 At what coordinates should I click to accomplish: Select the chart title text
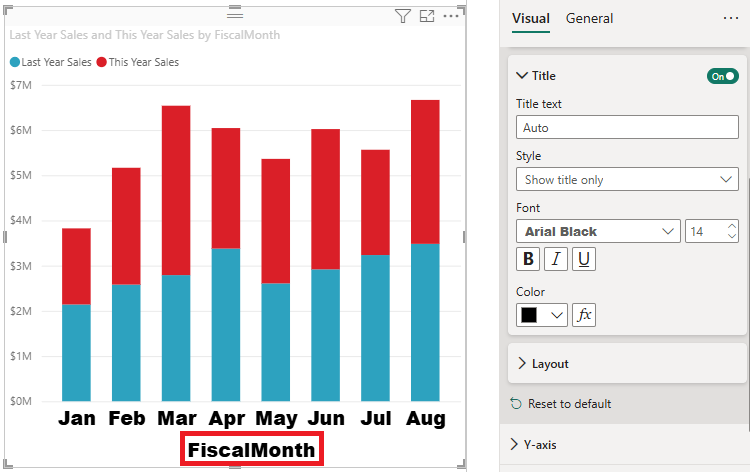[144, 35]
